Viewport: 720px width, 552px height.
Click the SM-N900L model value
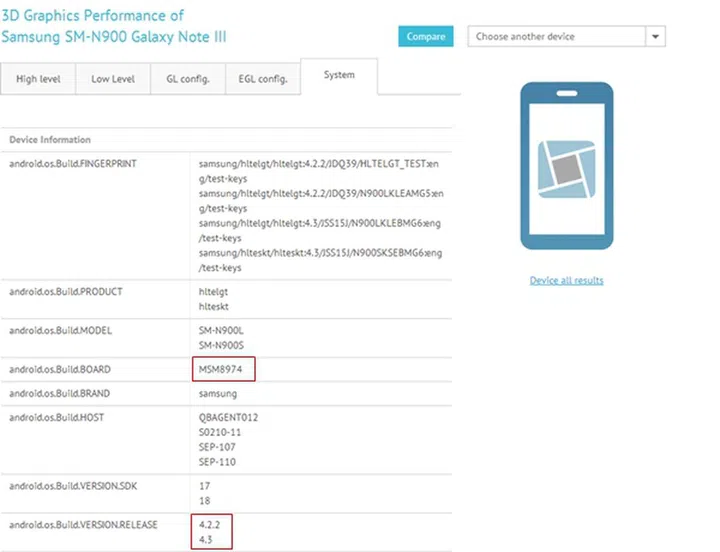[x=221, y=331]
